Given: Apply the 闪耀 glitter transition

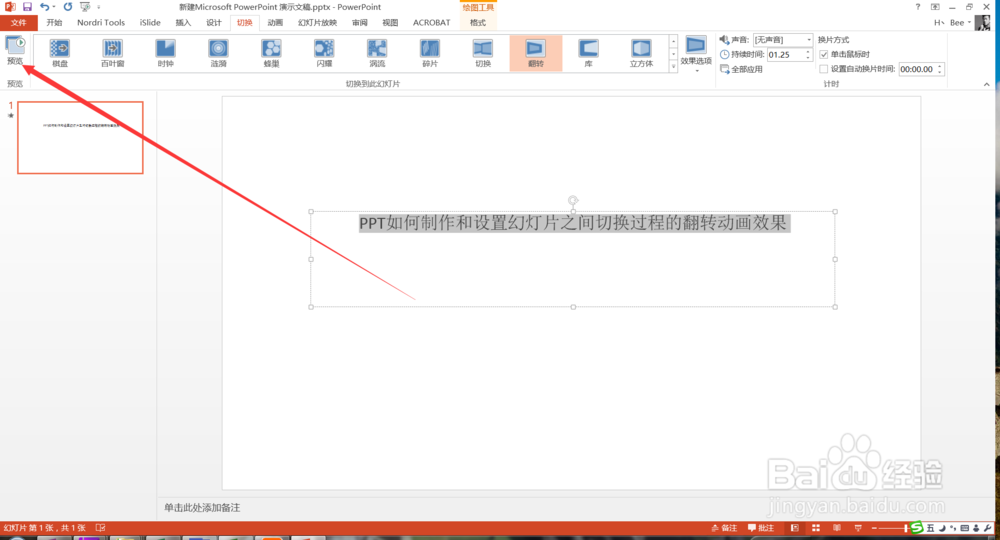Looking at the screenshot, I should 324,52.
